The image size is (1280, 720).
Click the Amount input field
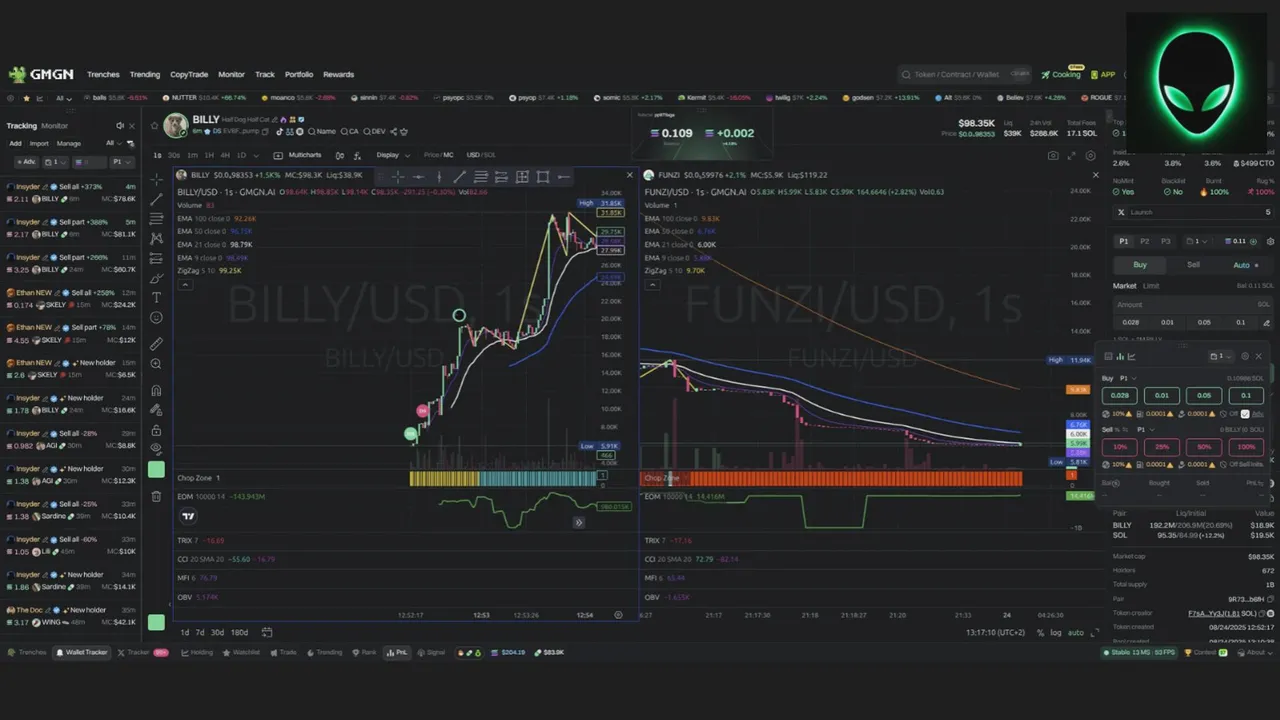tap(1194, 304)
